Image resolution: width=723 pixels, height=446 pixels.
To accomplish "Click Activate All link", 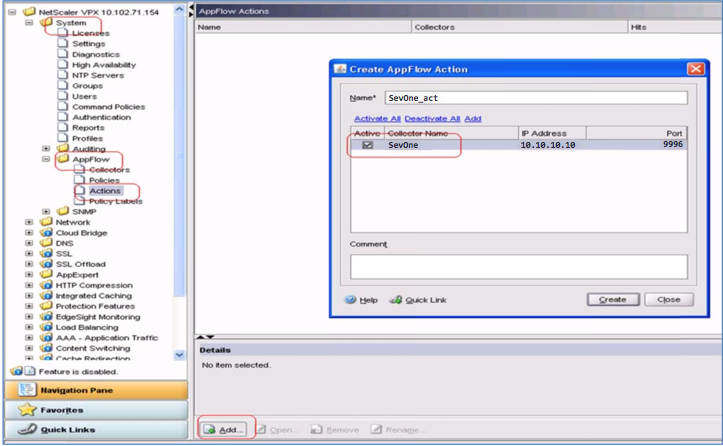I will 377,119.
